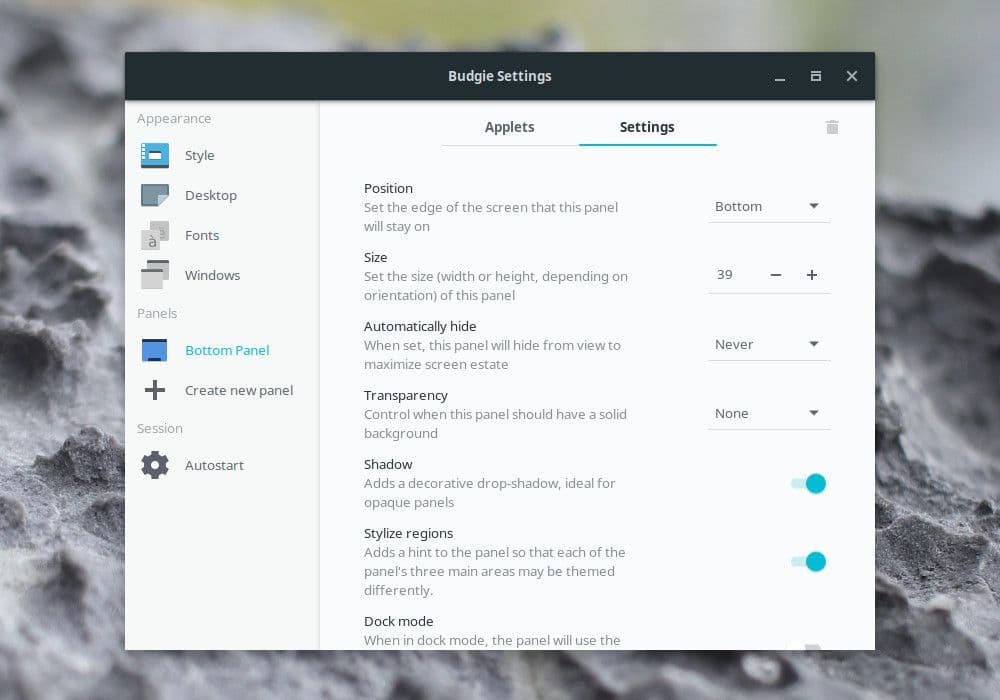Click the Position setting label
The height and width of the screenshot is (700, 1000).
pos(388,189)
